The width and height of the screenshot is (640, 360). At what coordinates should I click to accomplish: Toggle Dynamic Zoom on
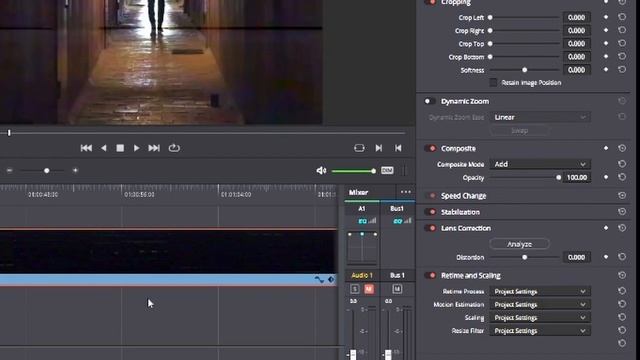(429, 101)
